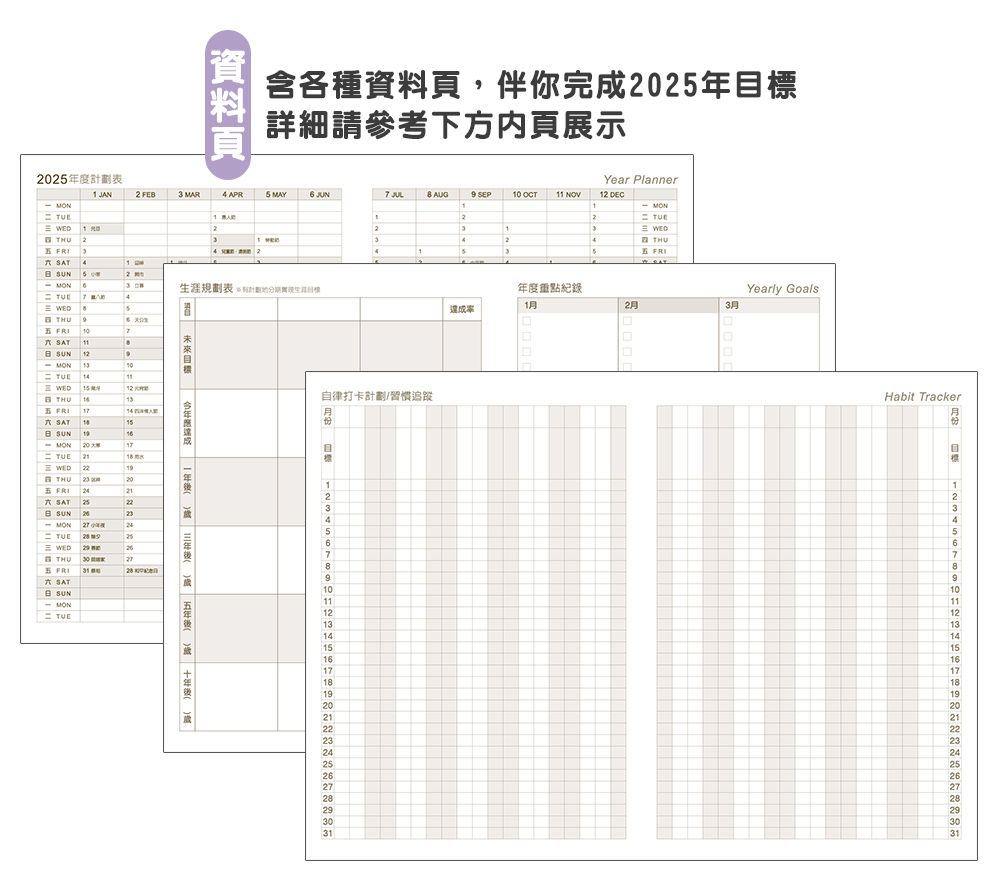Image resolution: width=1000 pixels, height=887 pixels.
Task: Select the 2月 column header
Action: pyautogui.click(x=668, y=305)
